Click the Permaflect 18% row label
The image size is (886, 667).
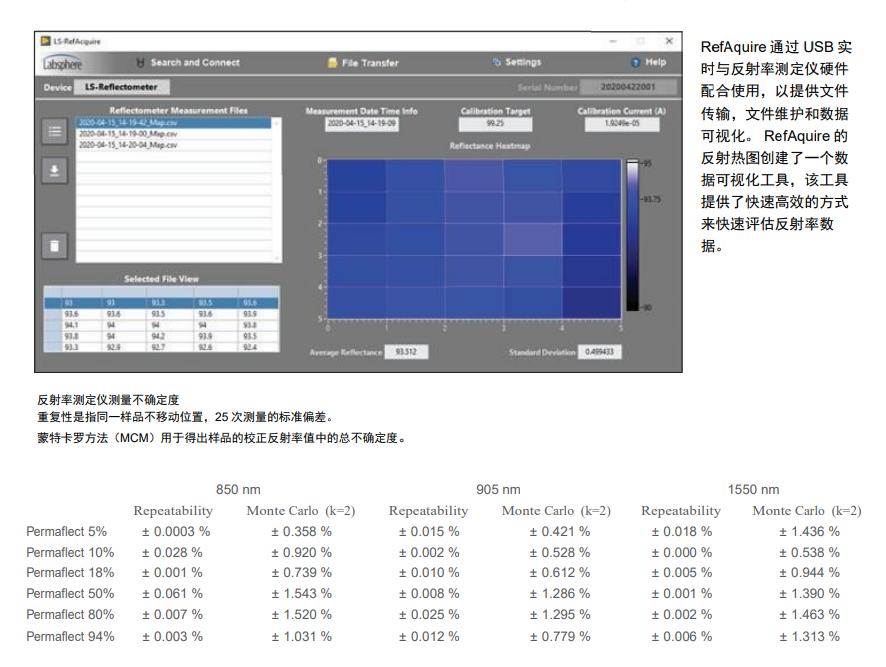70,573
